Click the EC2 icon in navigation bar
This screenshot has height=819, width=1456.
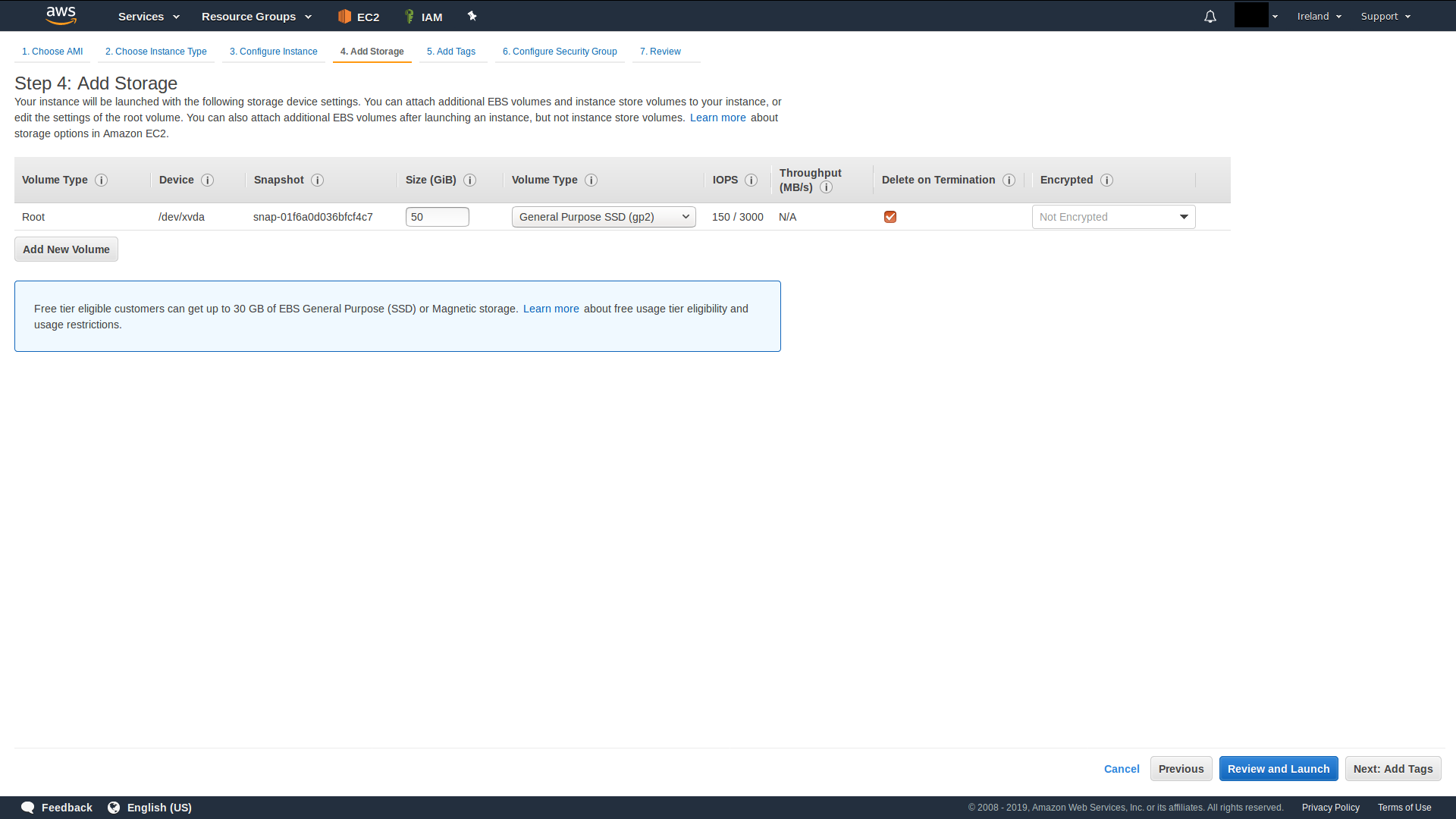tap(344, 16)
